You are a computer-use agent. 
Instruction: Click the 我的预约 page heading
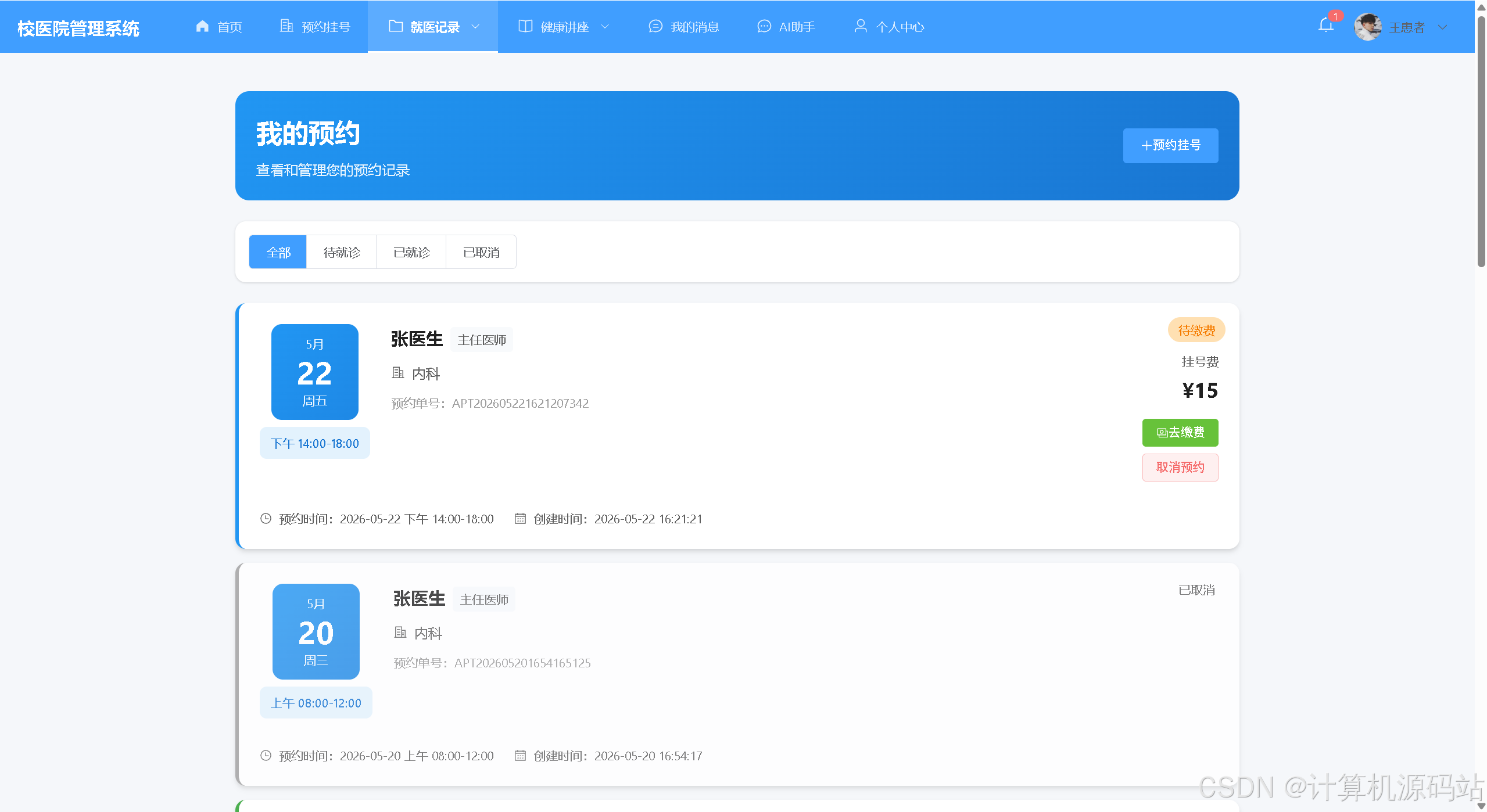308,134
